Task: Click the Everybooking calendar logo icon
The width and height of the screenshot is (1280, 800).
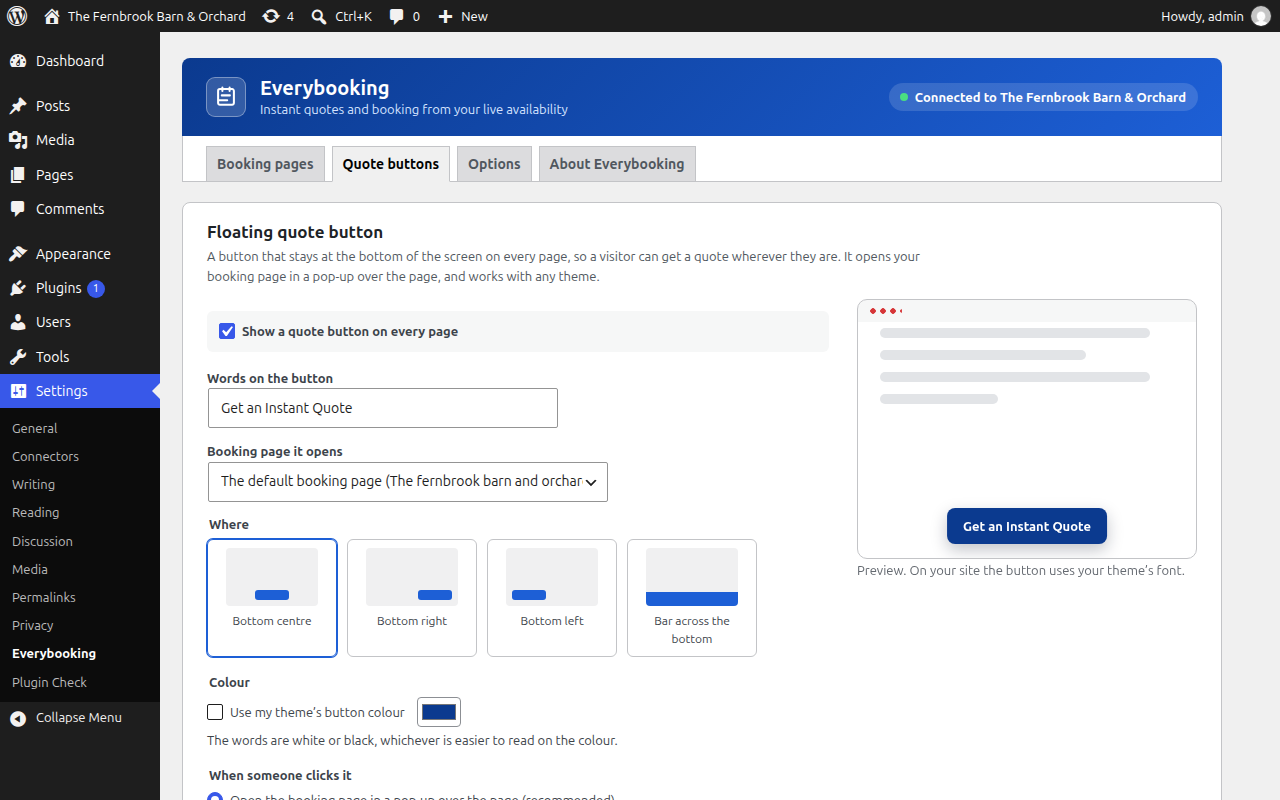Action: click(x=226, y=97)
